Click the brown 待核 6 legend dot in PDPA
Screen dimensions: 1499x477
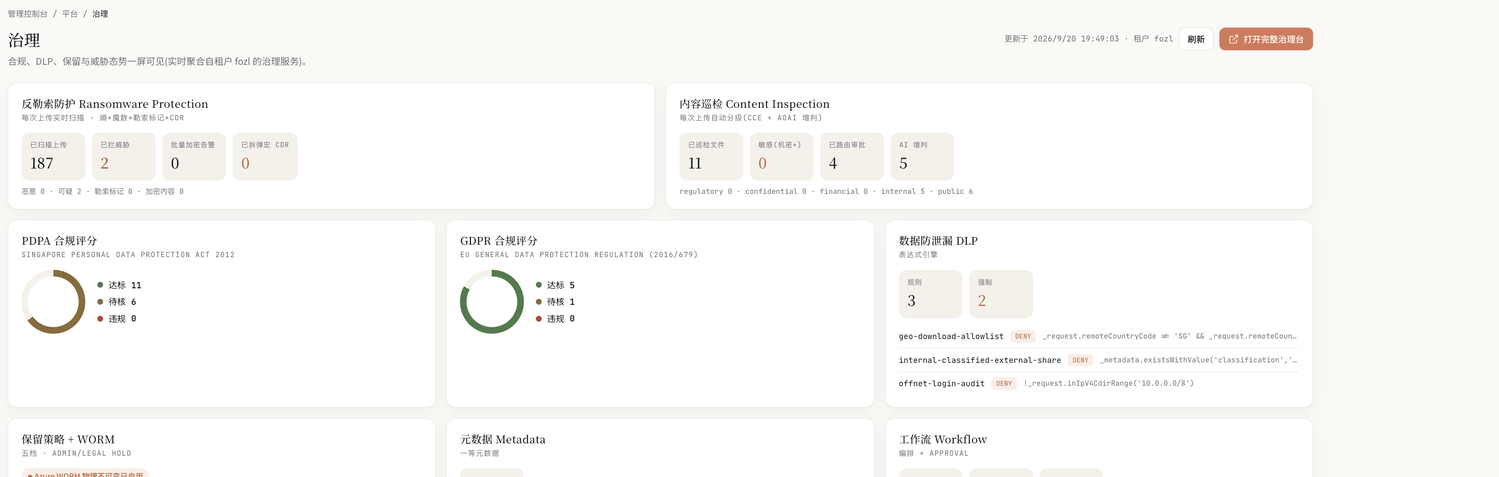[x=100, y=302]
